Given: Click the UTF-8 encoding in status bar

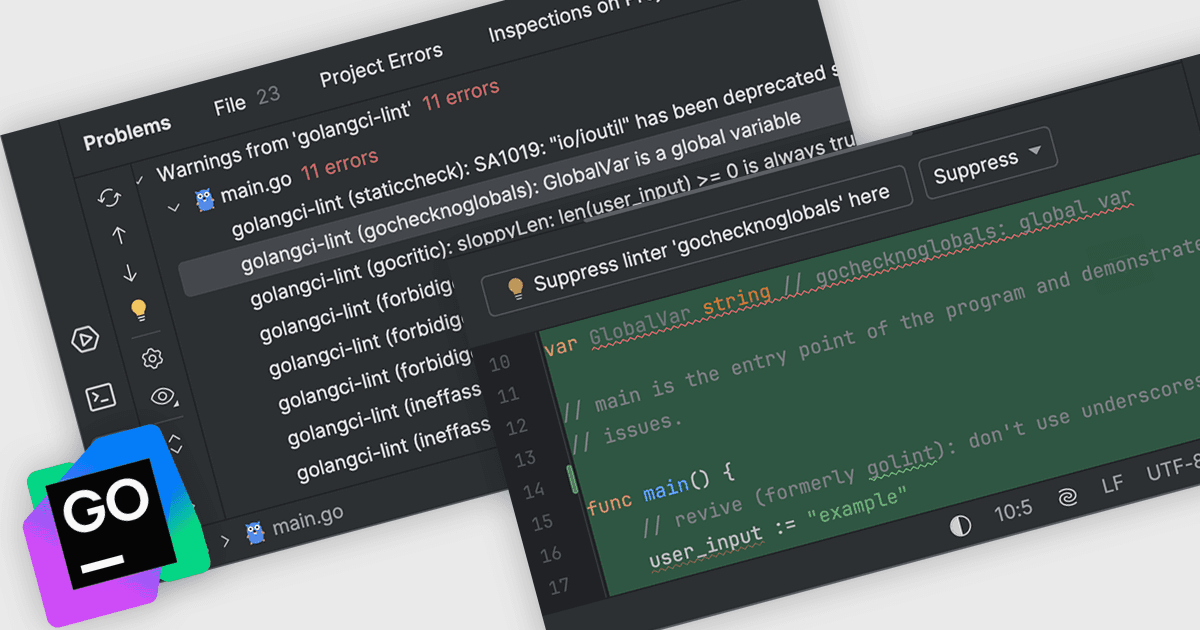Looking at the screenshot, I should pyautogui.click(x=1174, y=468).
